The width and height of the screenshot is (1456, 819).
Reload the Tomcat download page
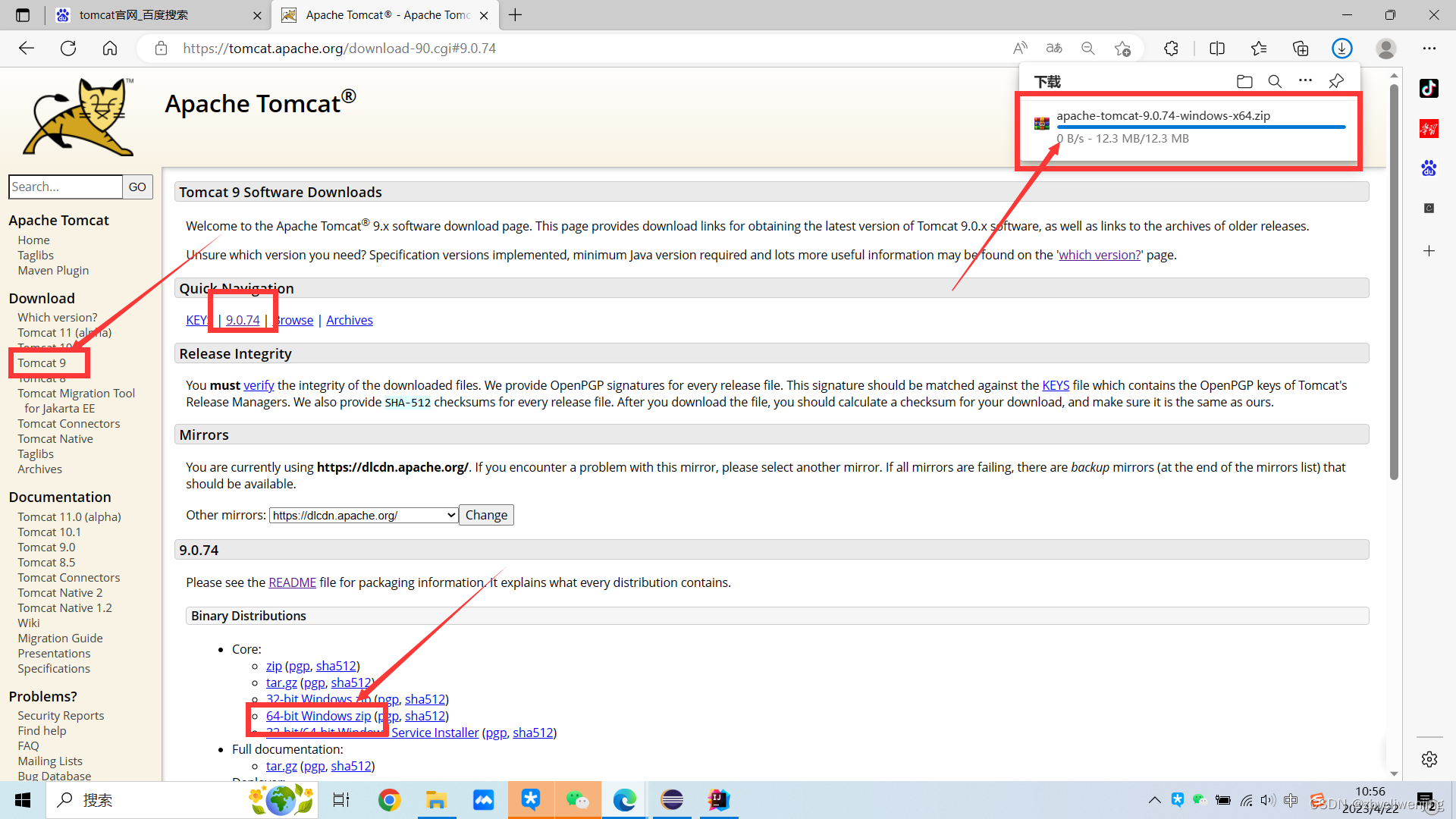pyautogui.click(x=68, y=48)
